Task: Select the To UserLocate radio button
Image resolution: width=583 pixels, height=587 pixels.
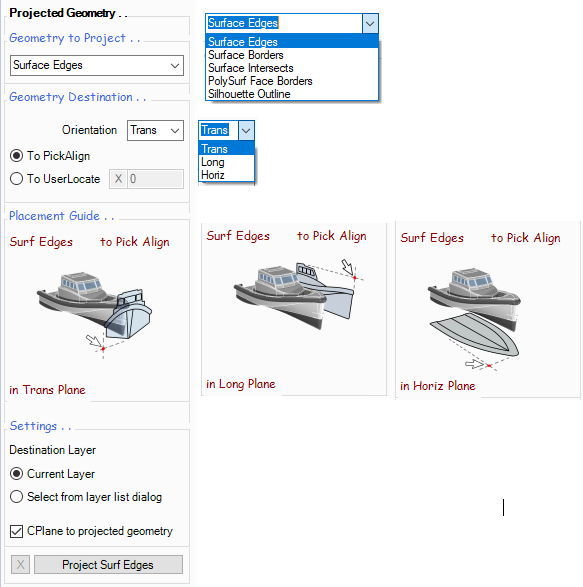Action: coord(16,179)
